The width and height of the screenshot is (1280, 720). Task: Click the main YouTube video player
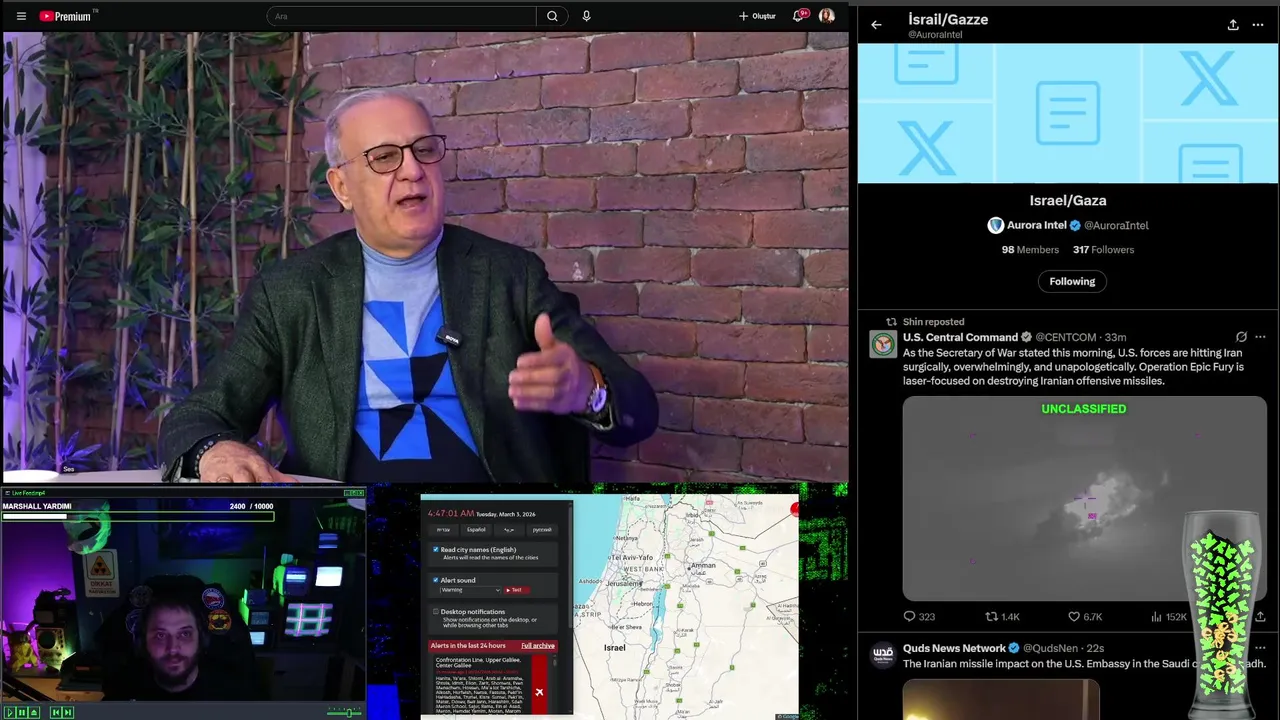(425, 257)
